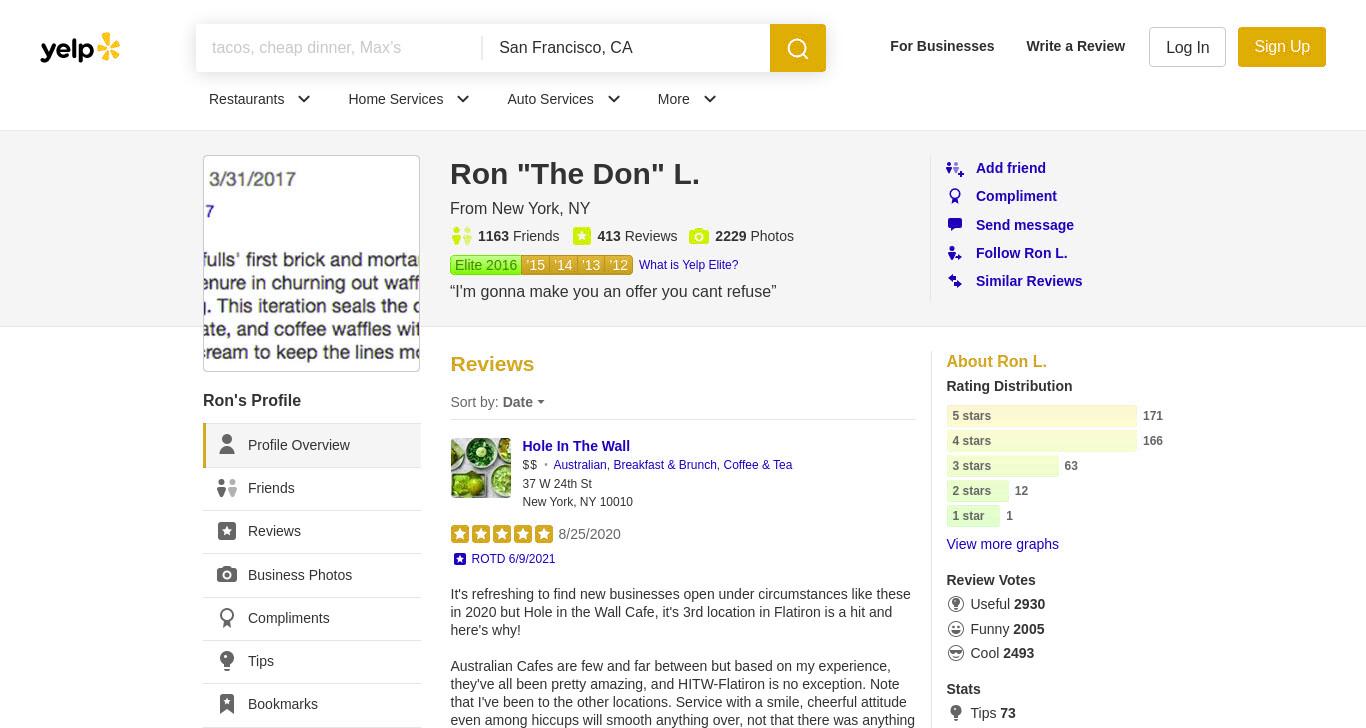Open Reviews in Ron's Profile sidebar
This screenshot has width=1366, height=728.
[312, 531]
